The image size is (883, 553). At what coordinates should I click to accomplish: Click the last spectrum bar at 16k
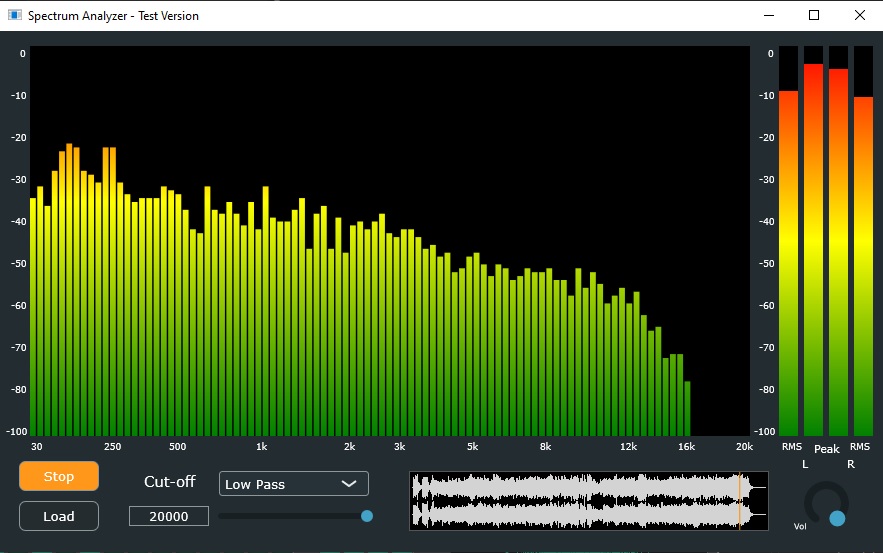tap(687, 408)
